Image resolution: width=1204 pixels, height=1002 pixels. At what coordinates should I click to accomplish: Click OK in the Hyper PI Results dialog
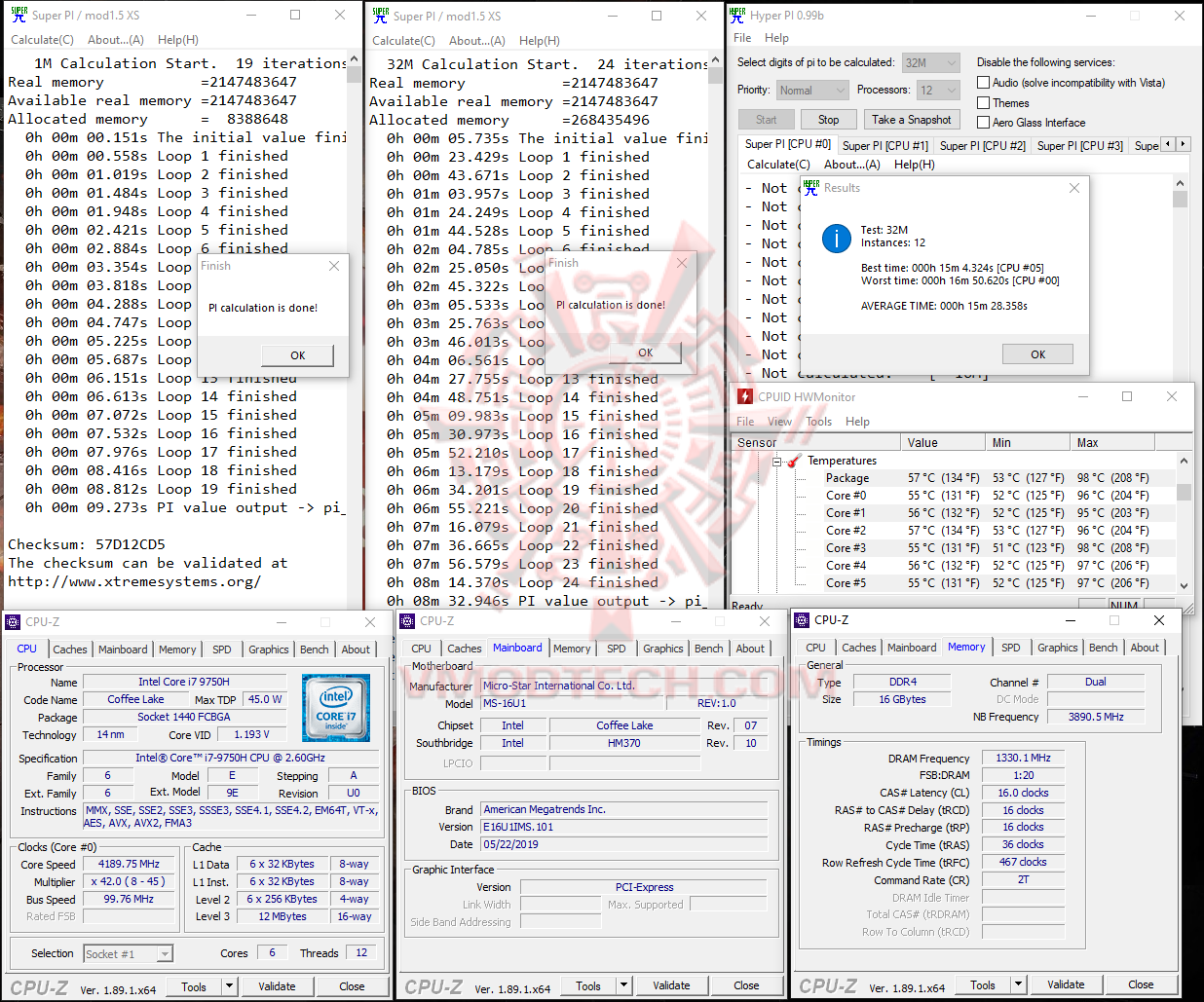pos(1037,354)
